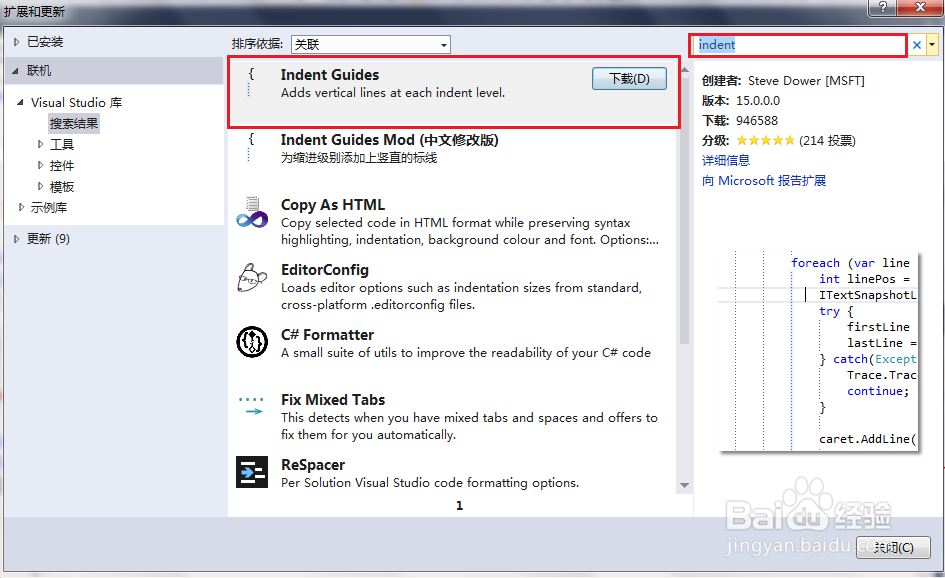Collapse the 联机 category
The image size is (945, 578).
point(16,71)
